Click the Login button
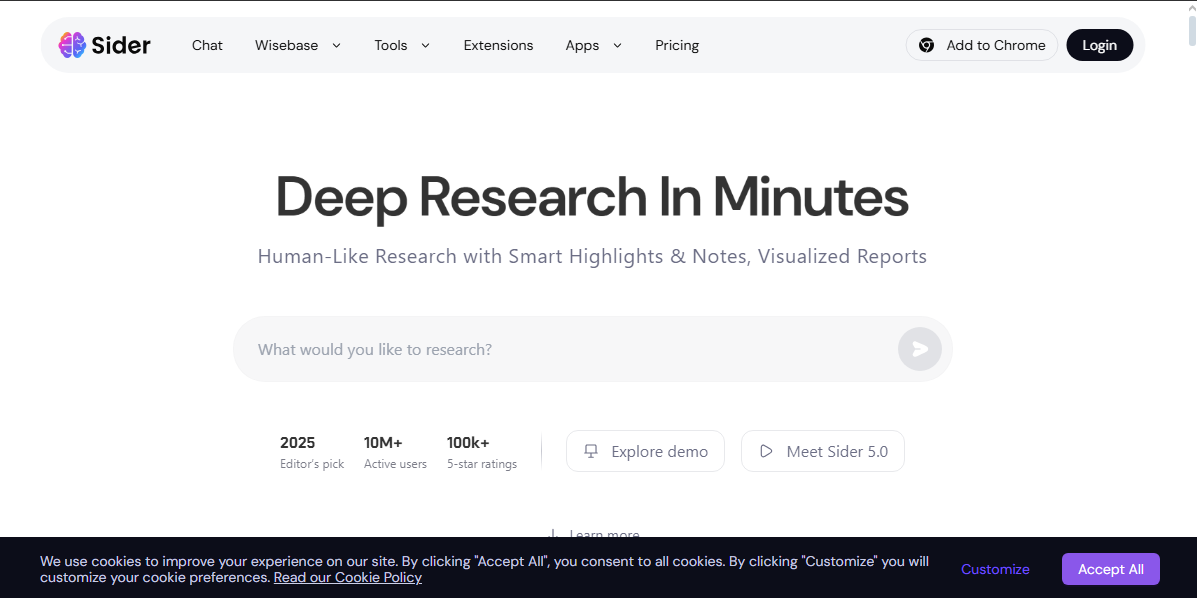The width and height of the screenshot is (1197, 598). click(1099, 45)
